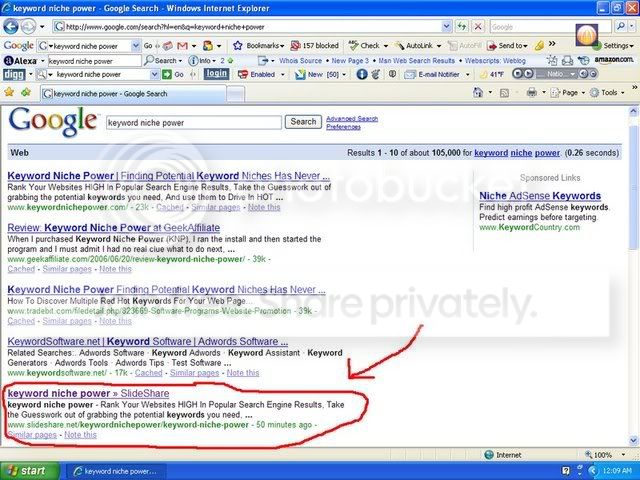Run the spelling Check button
The height and width of the screenshot is (480, 640).
[365, 46]
